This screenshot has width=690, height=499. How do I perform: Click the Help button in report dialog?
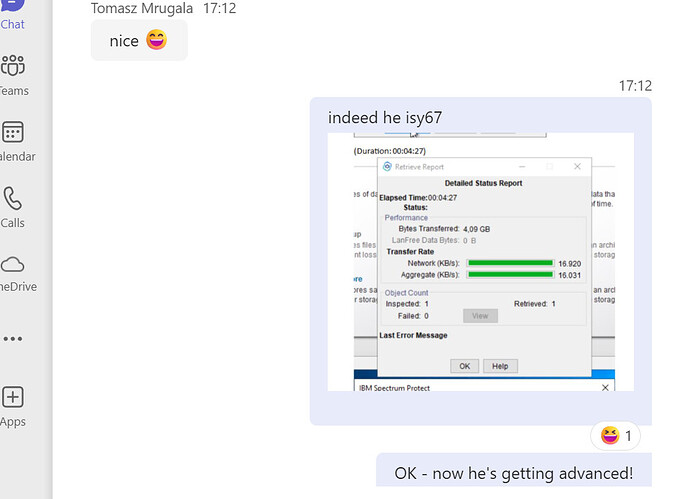point(500,366)
